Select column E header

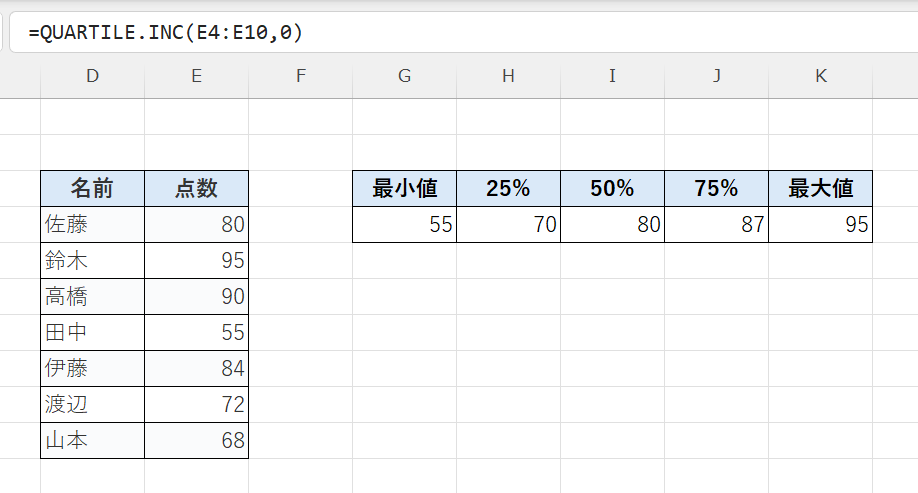196,76
